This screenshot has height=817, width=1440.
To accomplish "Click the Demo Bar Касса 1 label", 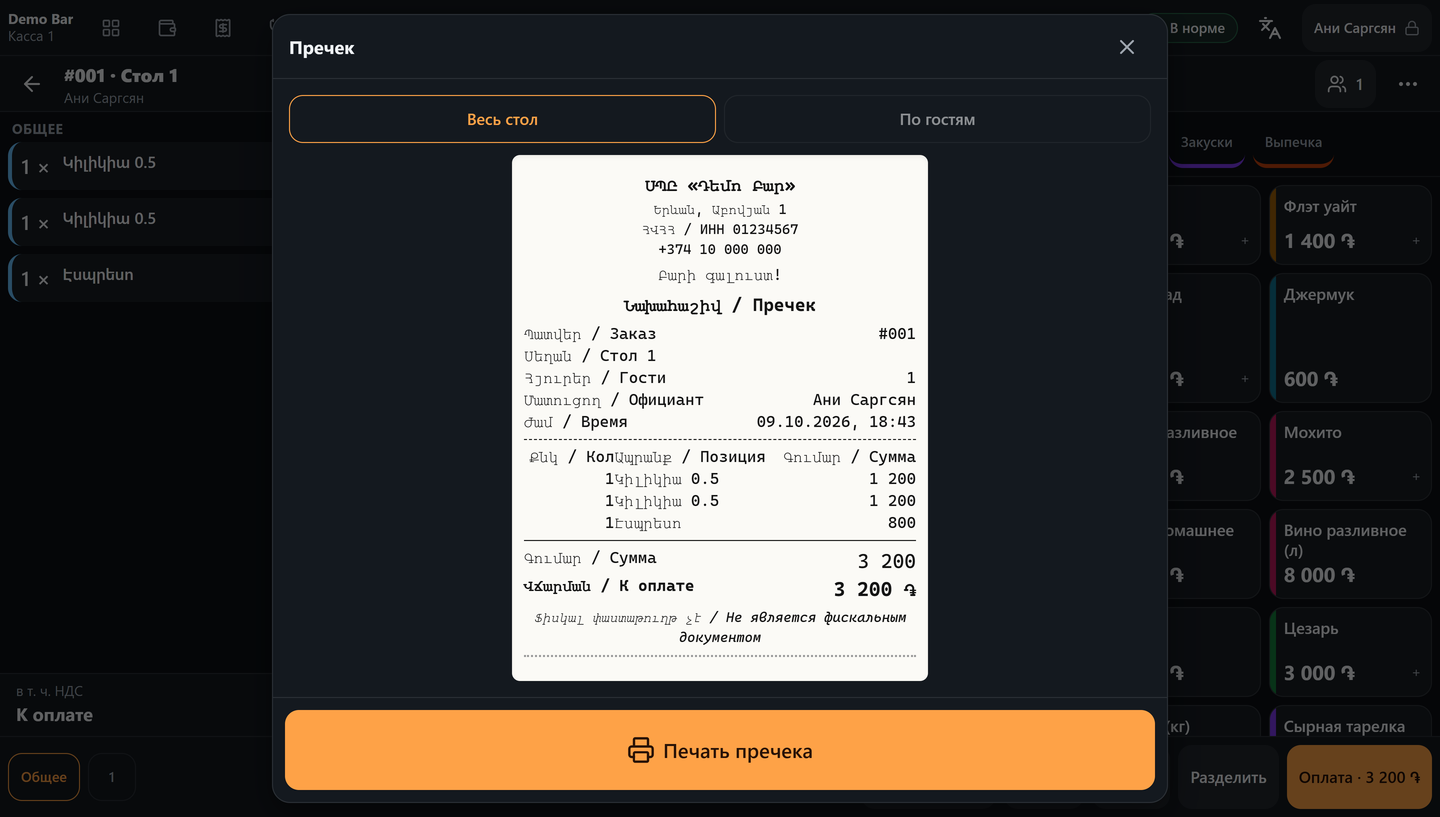I will [x=40, y=28].
